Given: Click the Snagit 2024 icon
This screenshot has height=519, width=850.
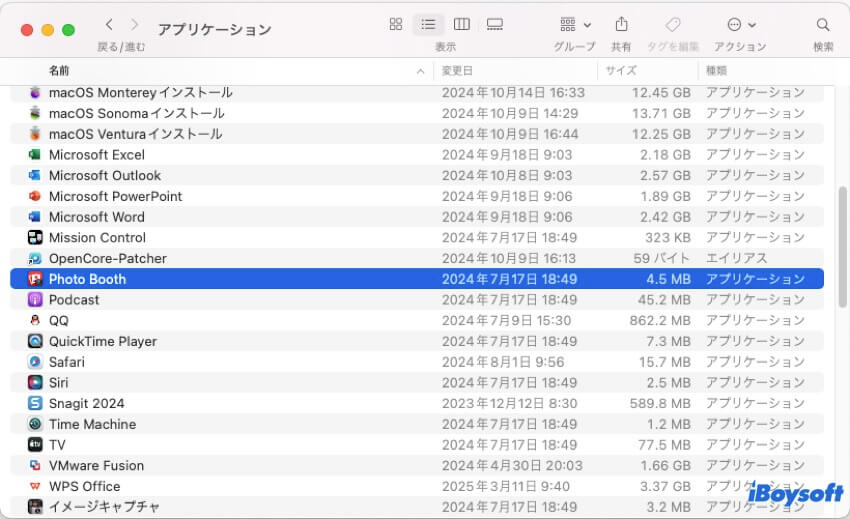Looking at the screenshot, I should pos(35,403).
